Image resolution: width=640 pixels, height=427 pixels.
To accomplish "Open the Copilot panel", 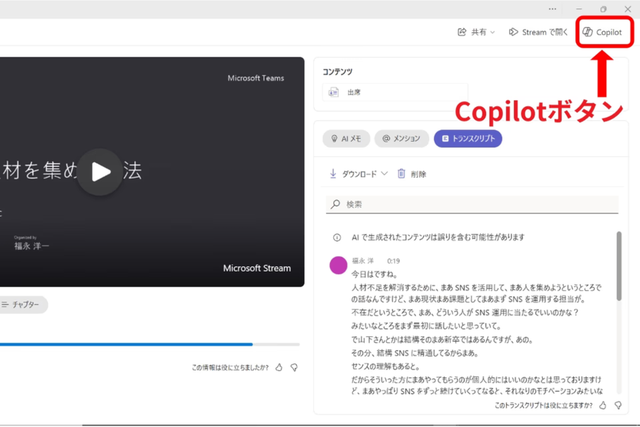I will pos(603,32).
